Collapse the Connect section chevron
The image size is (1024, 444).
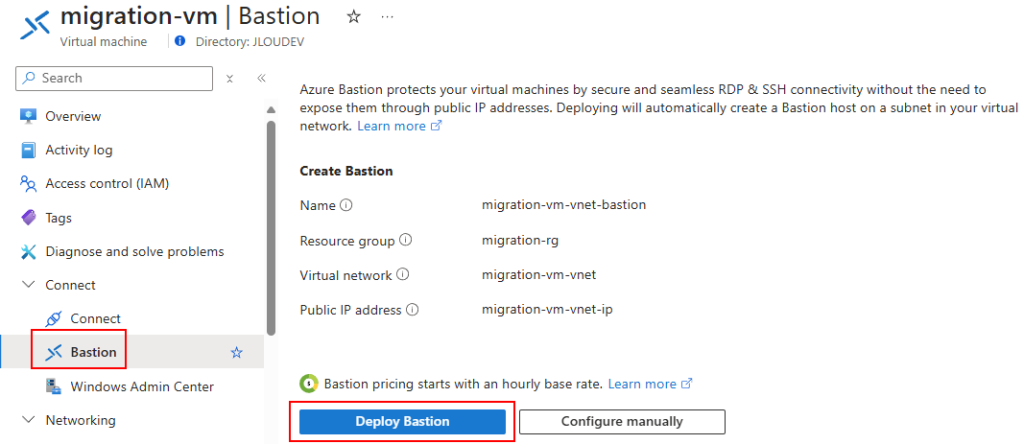28,285
